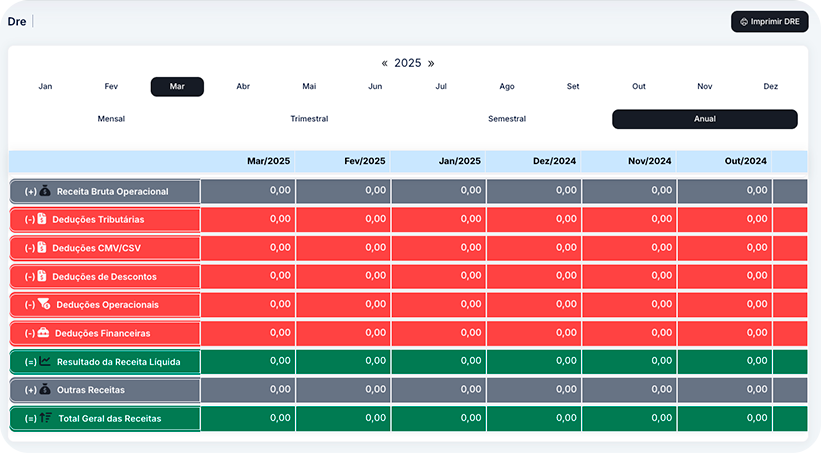821x453 pixels.
Task: Click the Mar/2025 column header
Action: pos(269,161)
